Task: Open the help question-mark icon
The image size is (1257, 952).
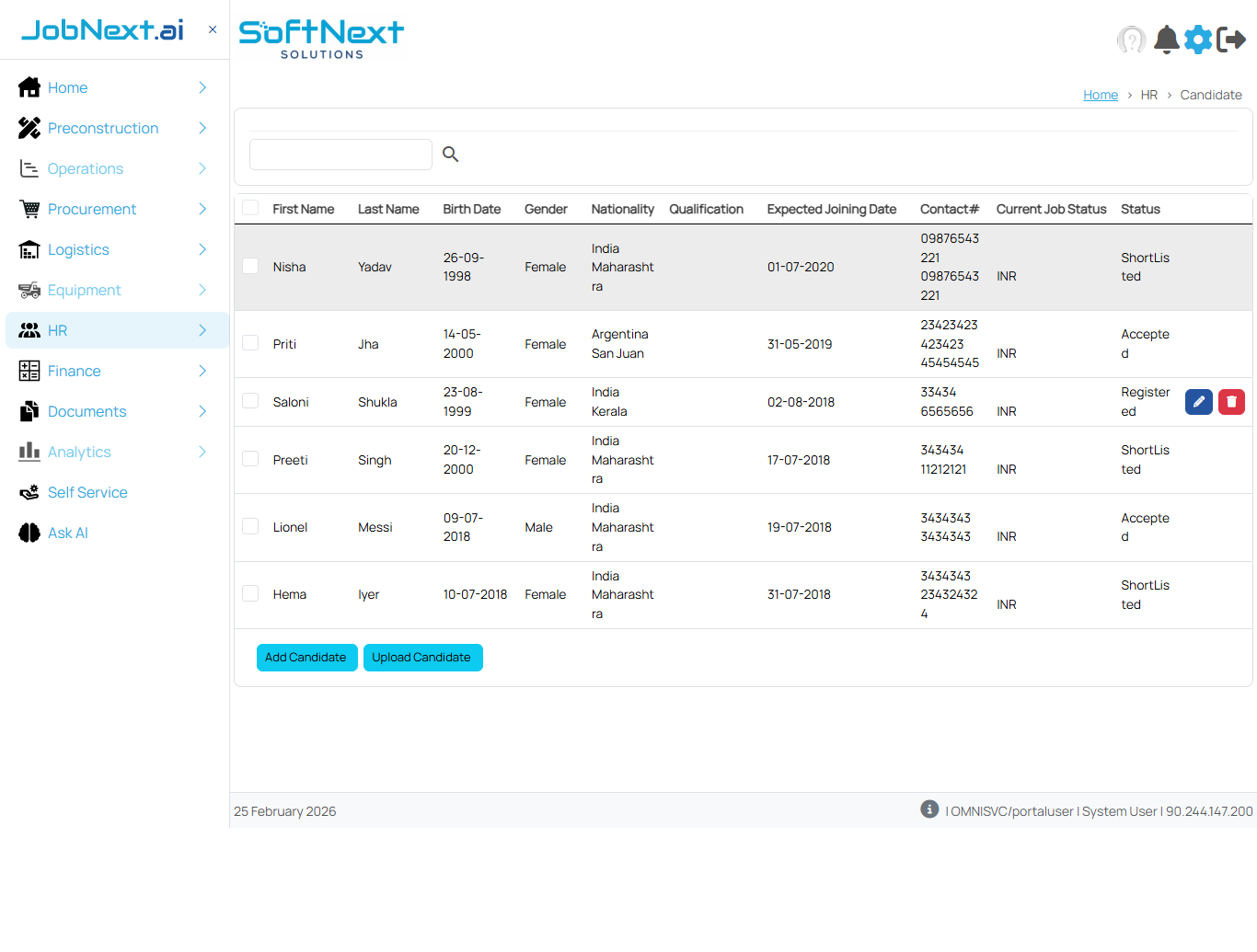Action: click(1132, 40)
